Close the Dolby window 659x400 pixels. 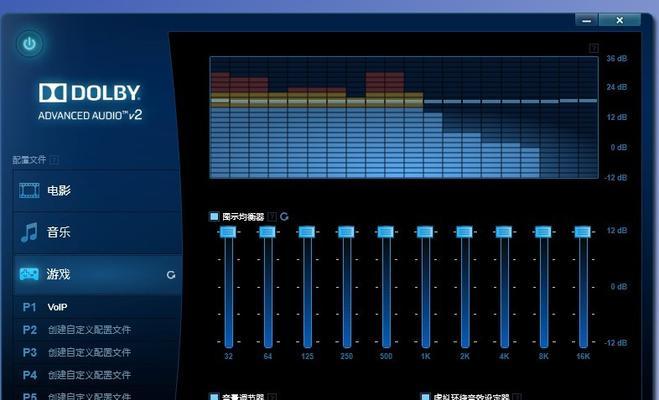[x=619, y=20]
